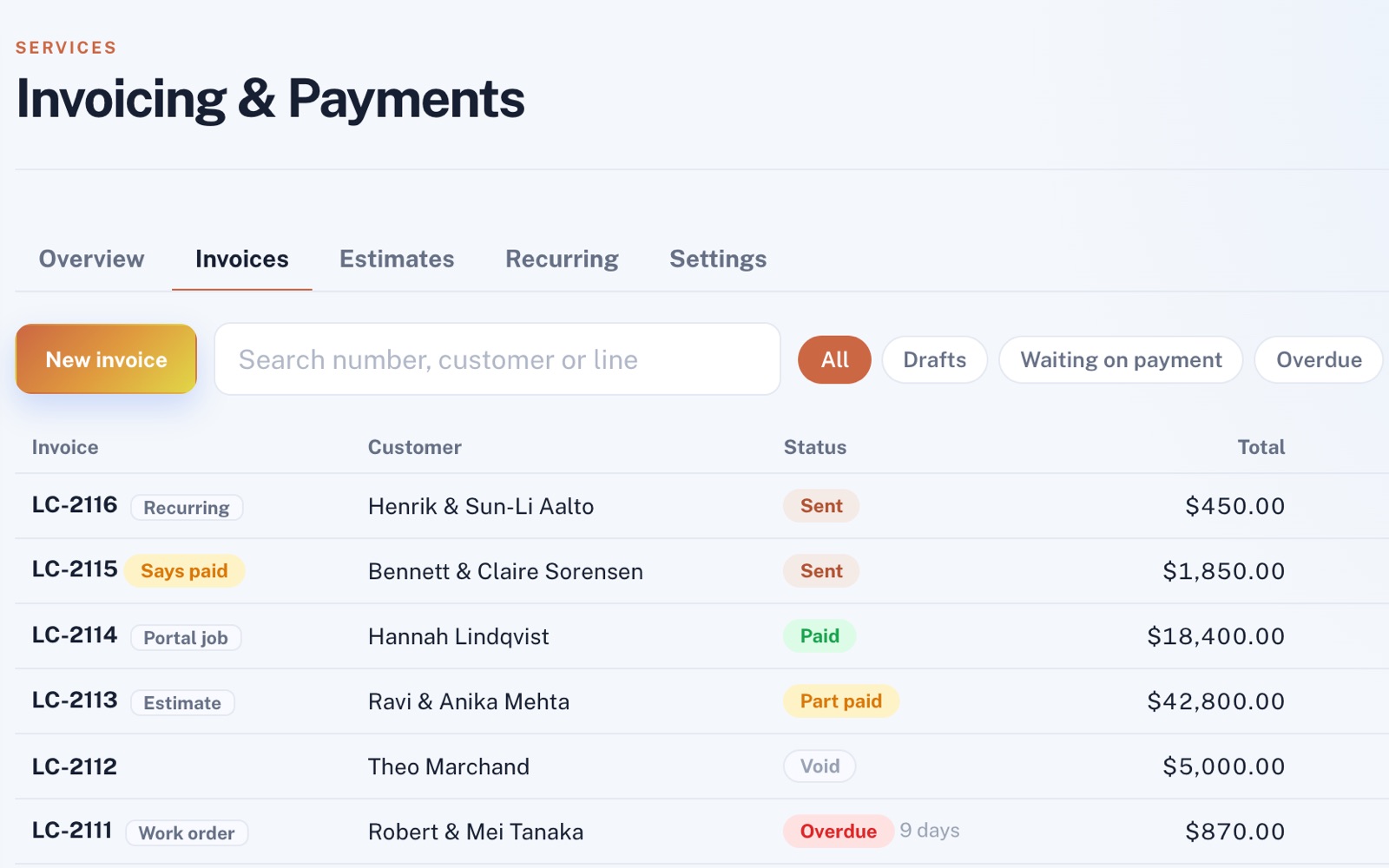Open the Settings tab

(x=718, y=259)
